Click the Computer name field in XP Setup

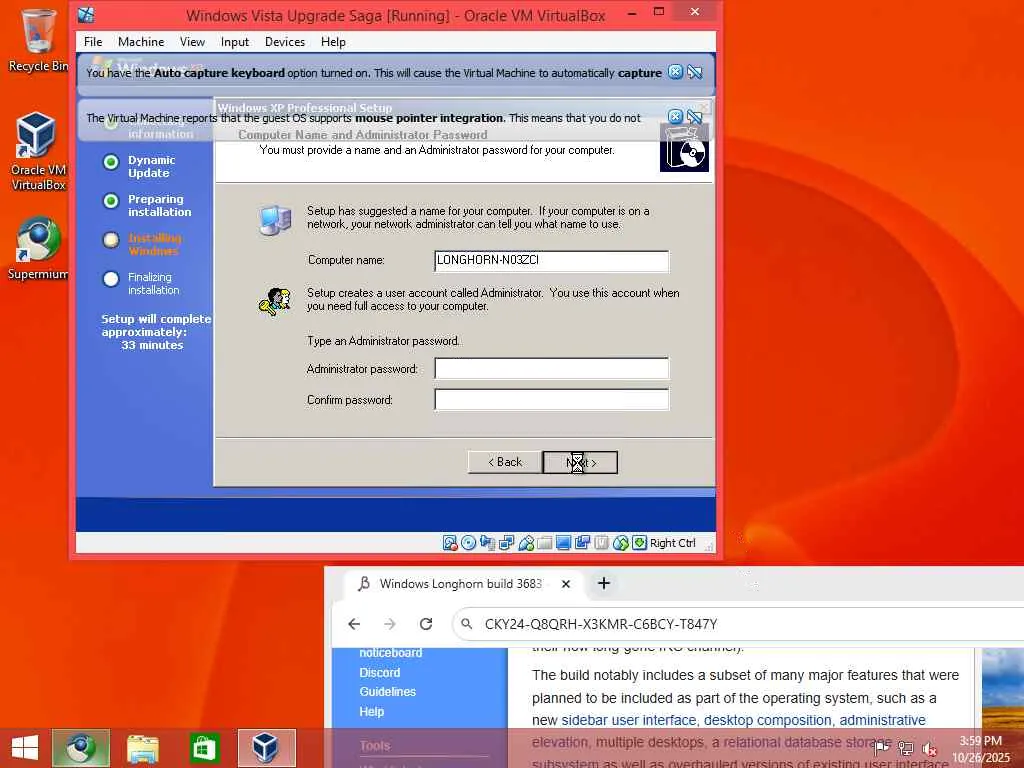[x=552, y=261]
